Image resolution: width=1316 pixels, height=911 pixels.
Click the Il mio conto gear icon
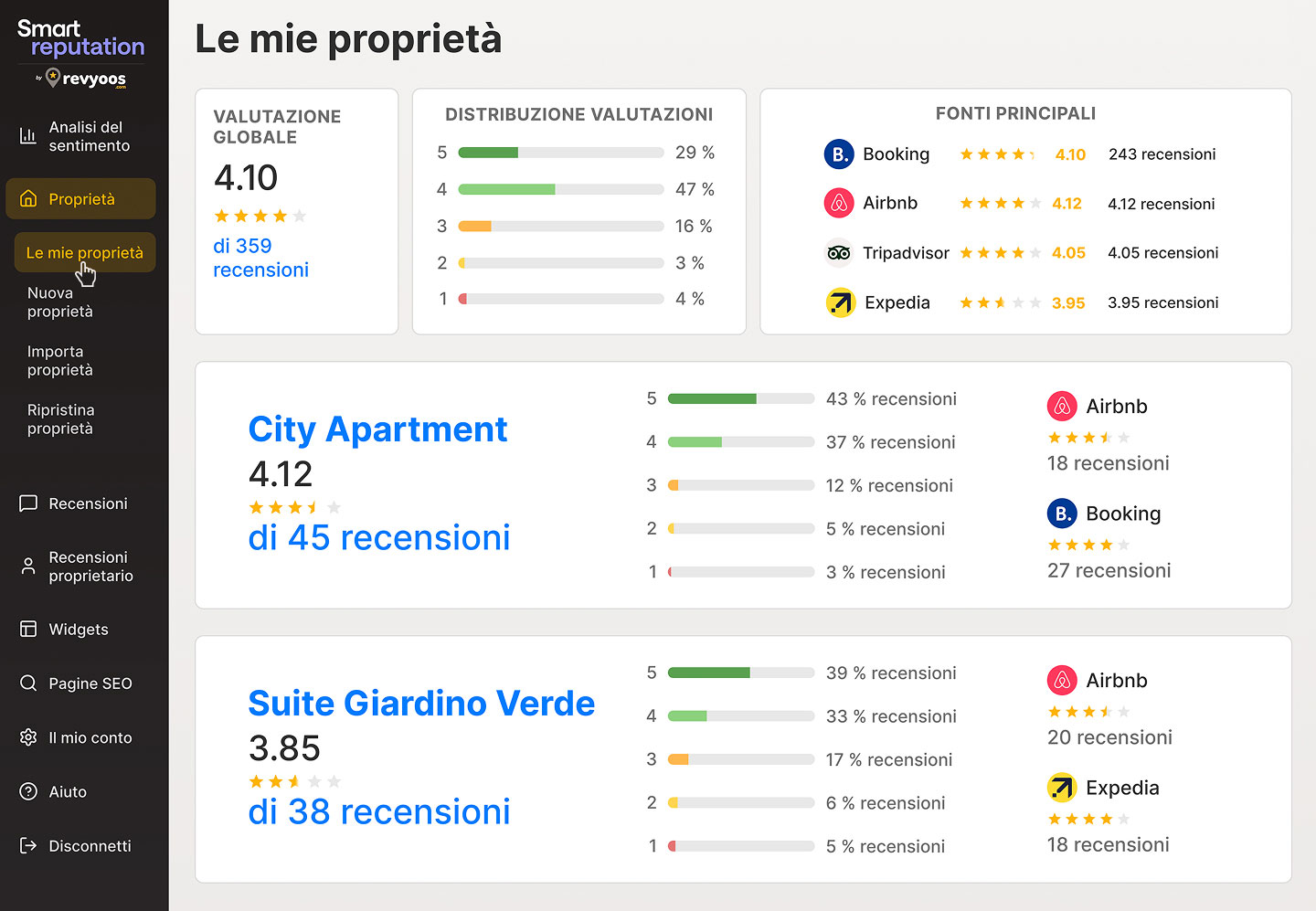28,737
